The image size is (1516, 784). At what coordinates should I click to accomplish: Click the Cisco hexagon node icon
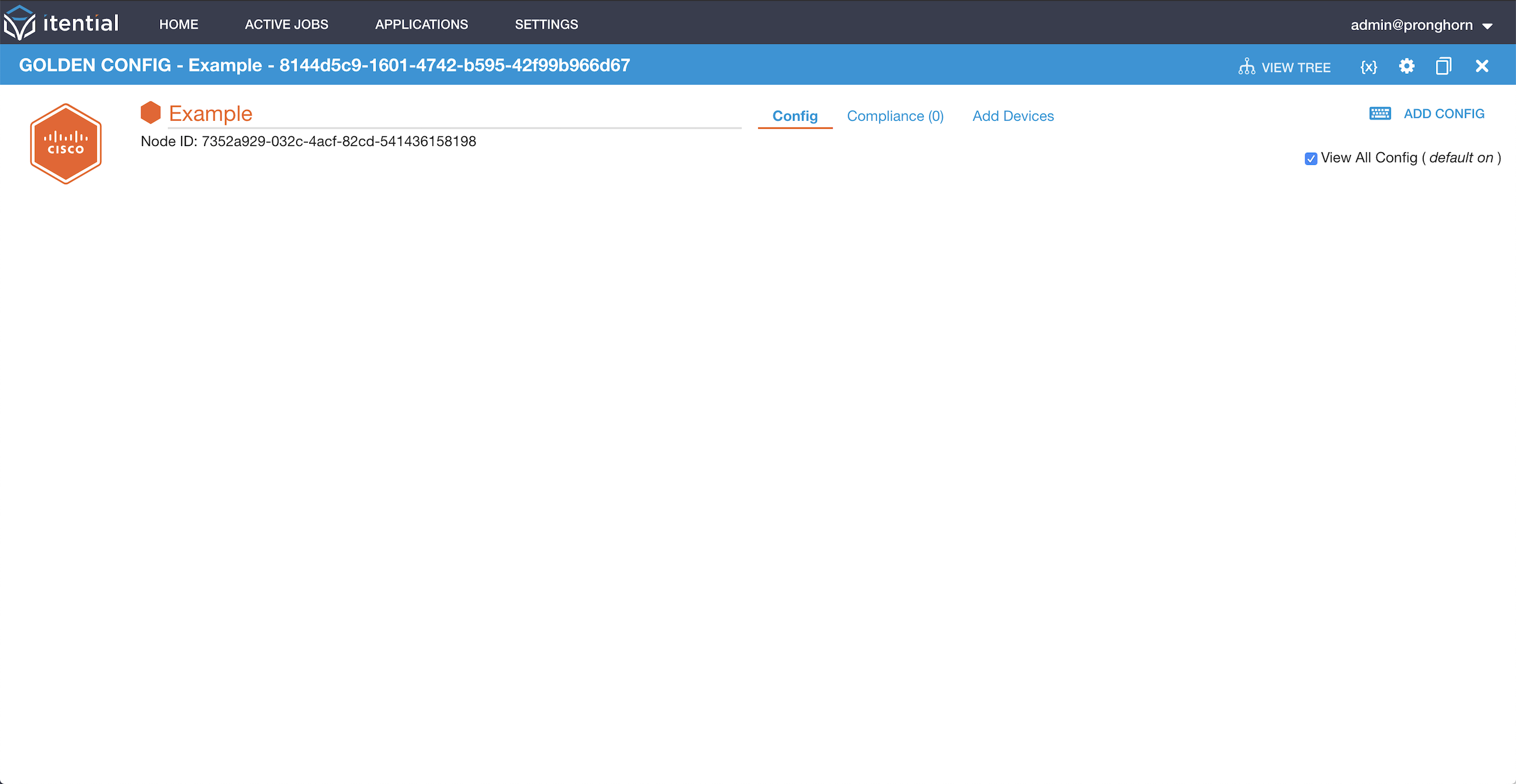66,144
